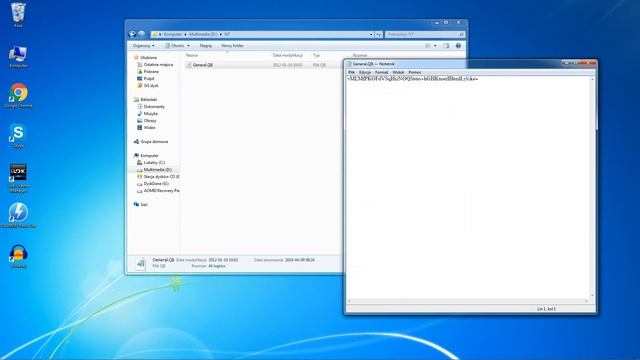This screenshot has height=360, width=640.
Task: Open the Recycle Bin (Kosz) desktop icon
Action: click(x=18, y=15)
